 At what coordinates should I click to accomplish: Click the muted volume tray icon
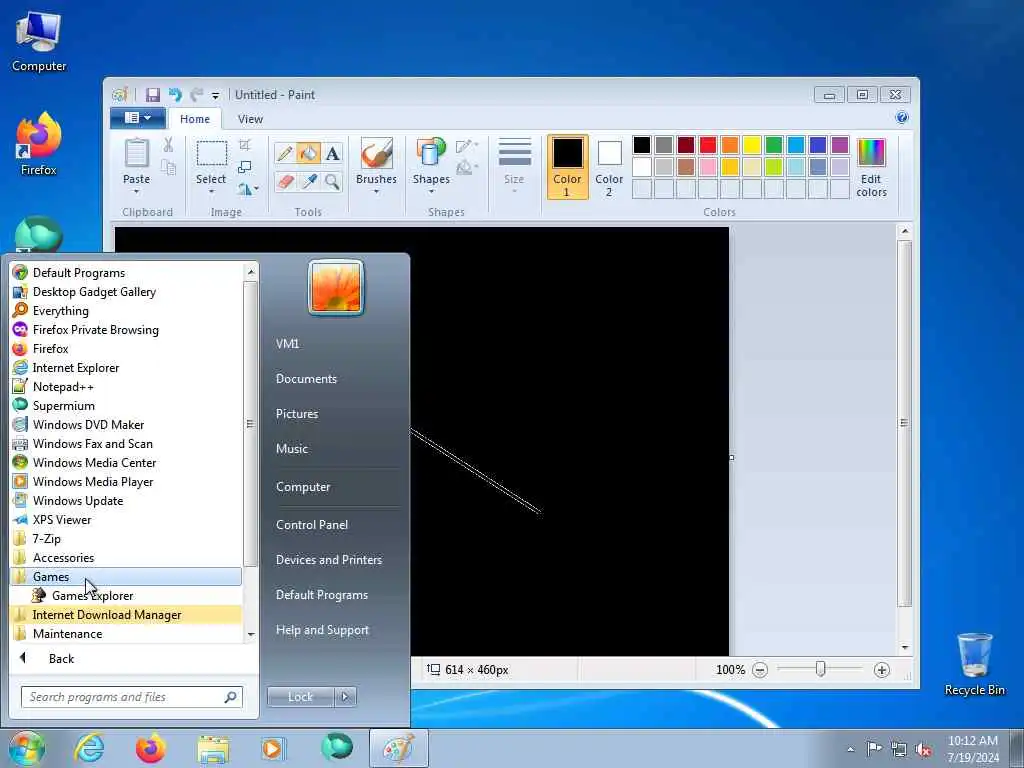pos(923,749)
